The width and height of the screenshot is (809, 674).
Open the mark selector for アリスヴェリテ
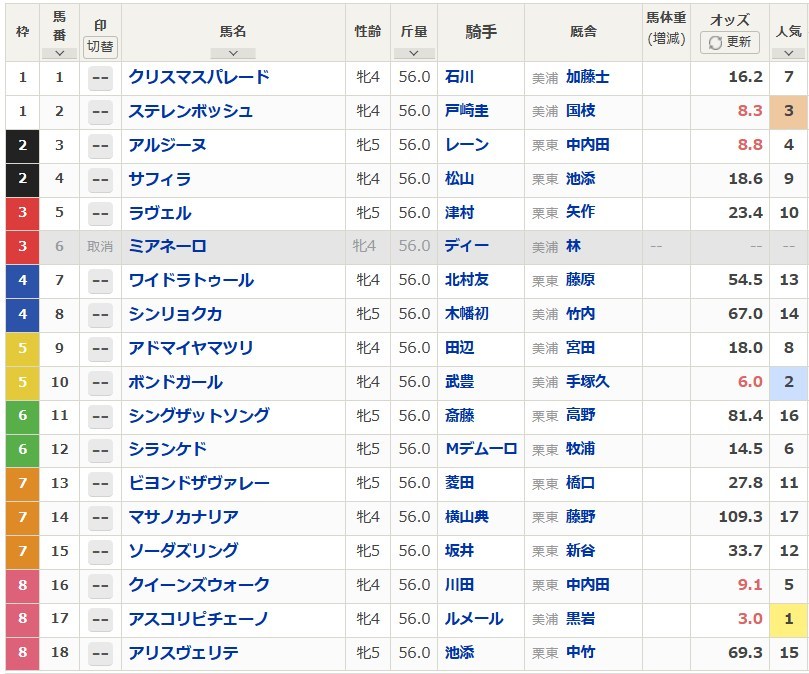click(x=100, y=653)
